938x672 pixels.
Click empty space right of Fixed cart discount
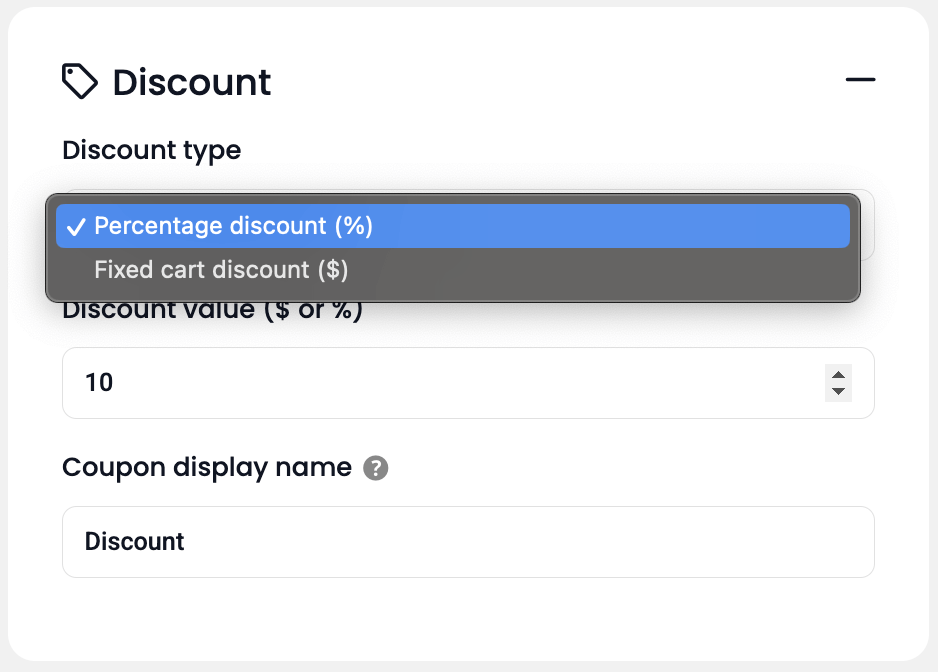[600, 270]
